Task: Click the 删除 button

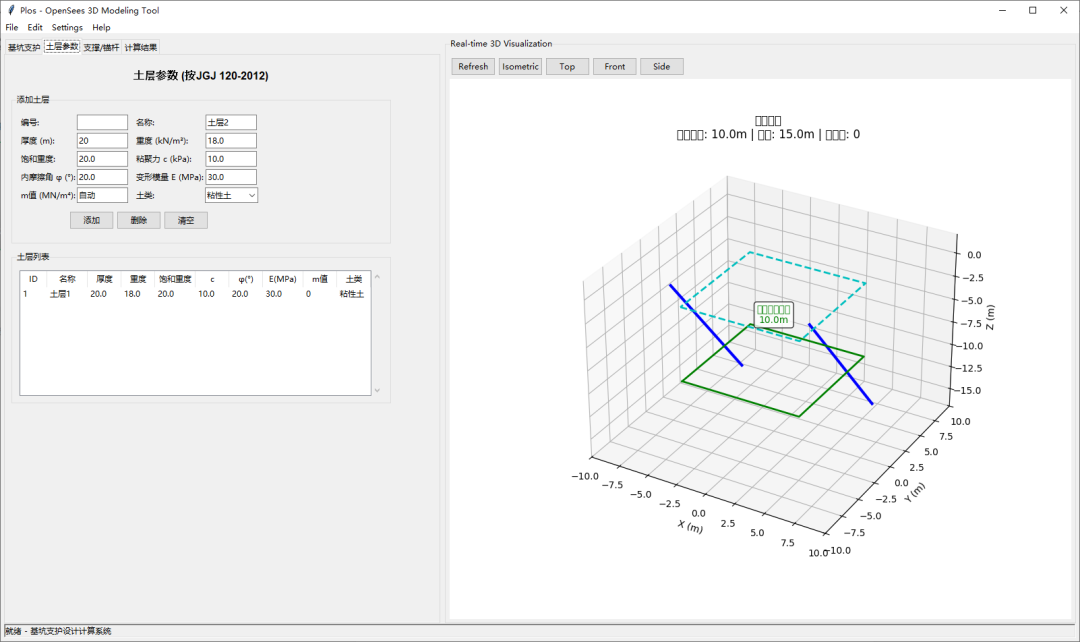Action: (138, 220)
